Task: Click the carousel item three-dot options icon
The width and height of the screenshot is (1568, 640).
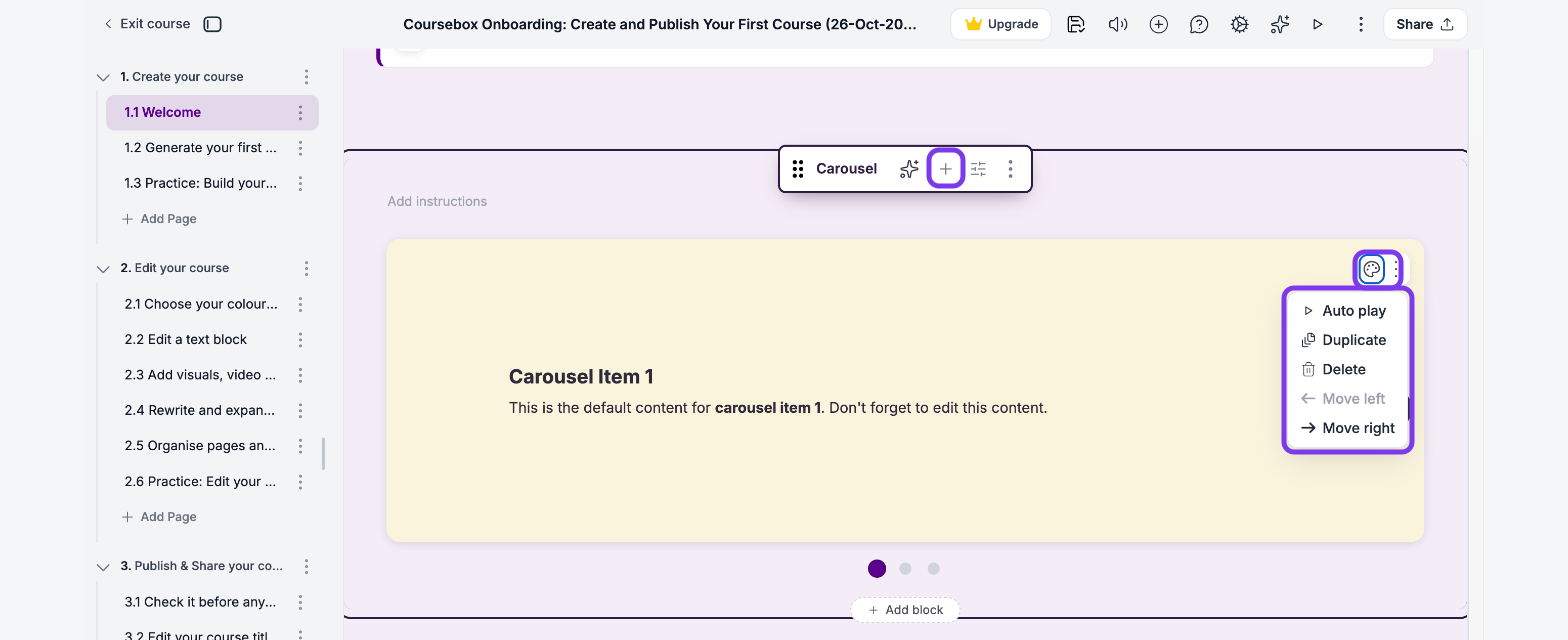Action: pyautogui.click(x=1396, y=269)
